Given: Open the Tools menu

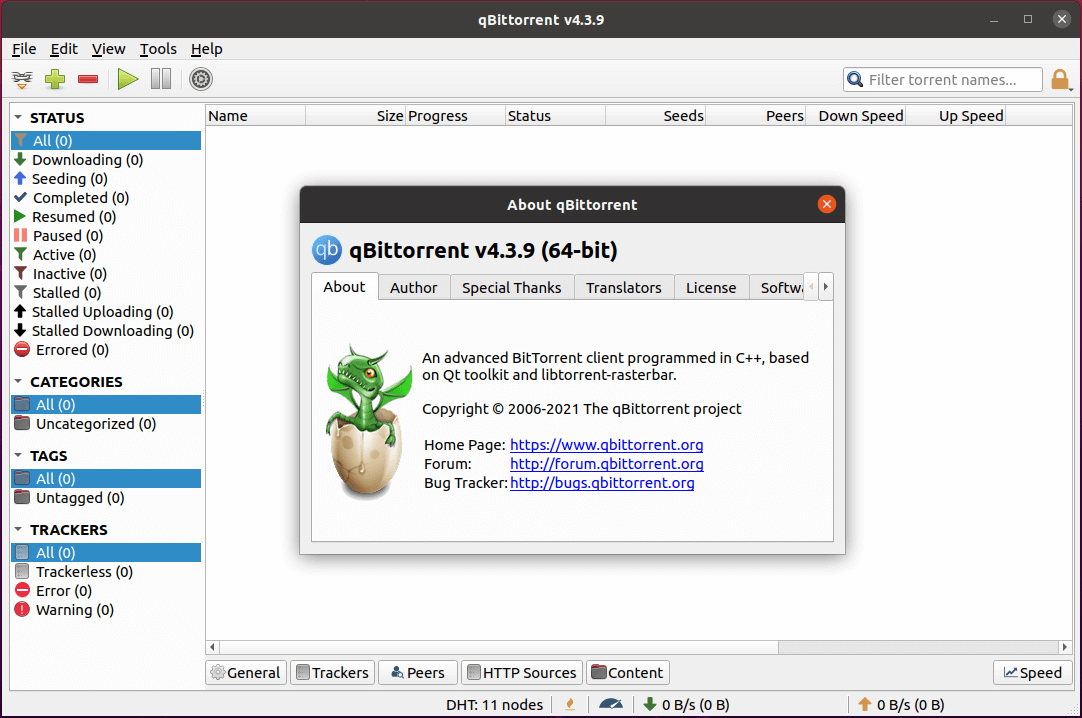Looking at the screenshot, I should [158, 49].
